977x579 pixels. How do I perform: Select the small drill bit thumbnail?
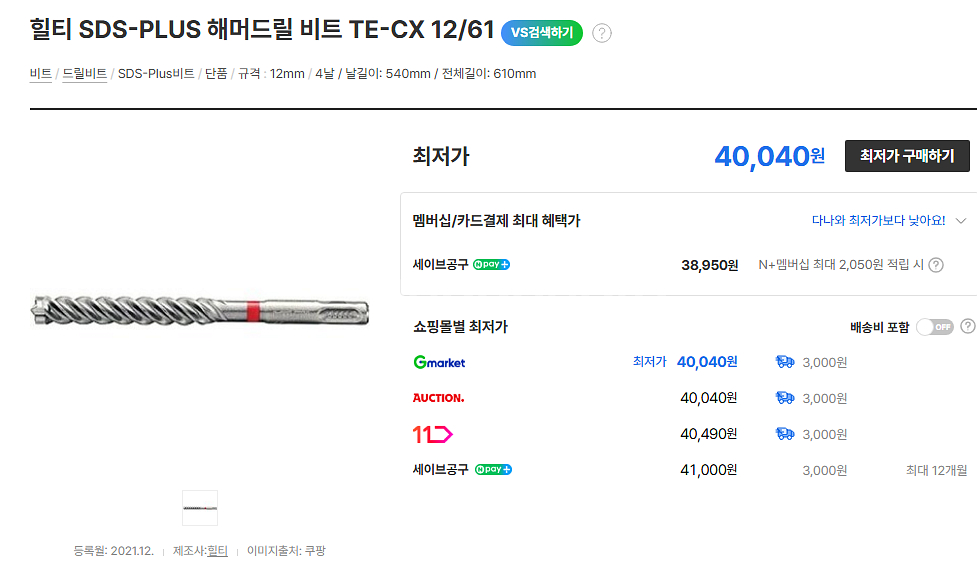click(200, 508)
